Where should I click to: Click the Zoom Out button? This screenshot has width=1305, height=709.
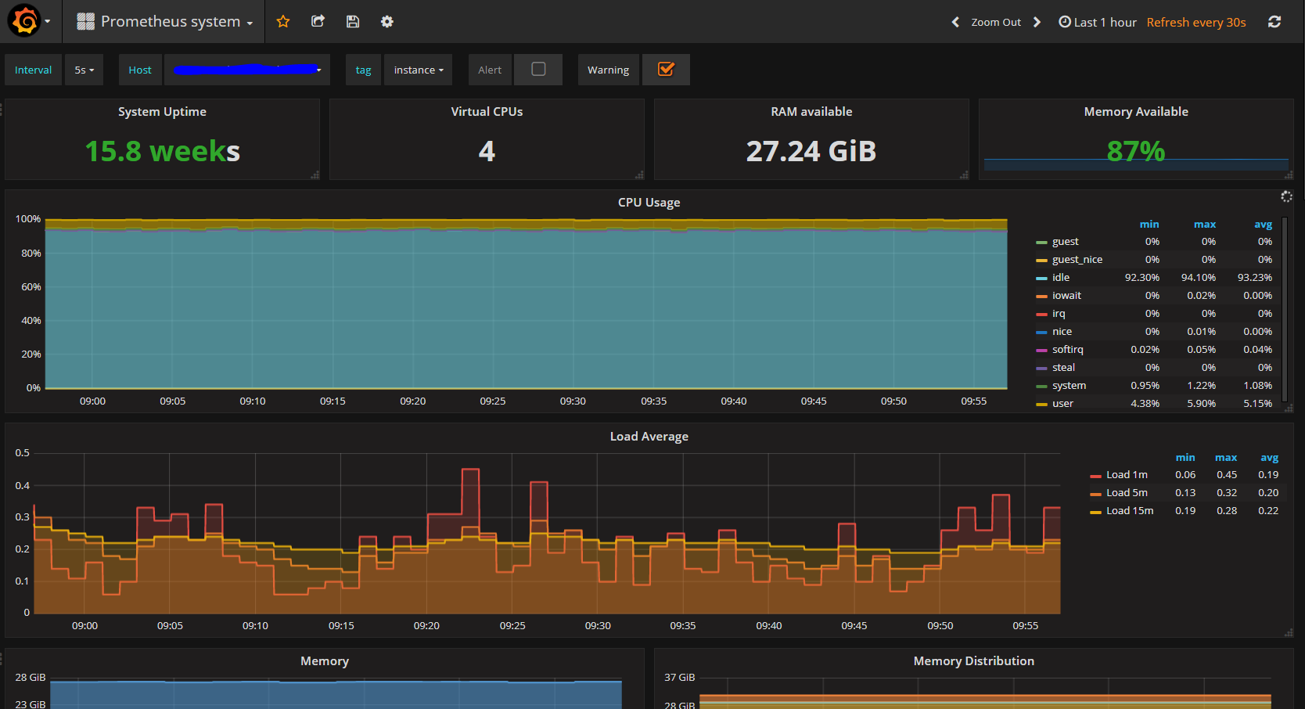coord(995,22)
